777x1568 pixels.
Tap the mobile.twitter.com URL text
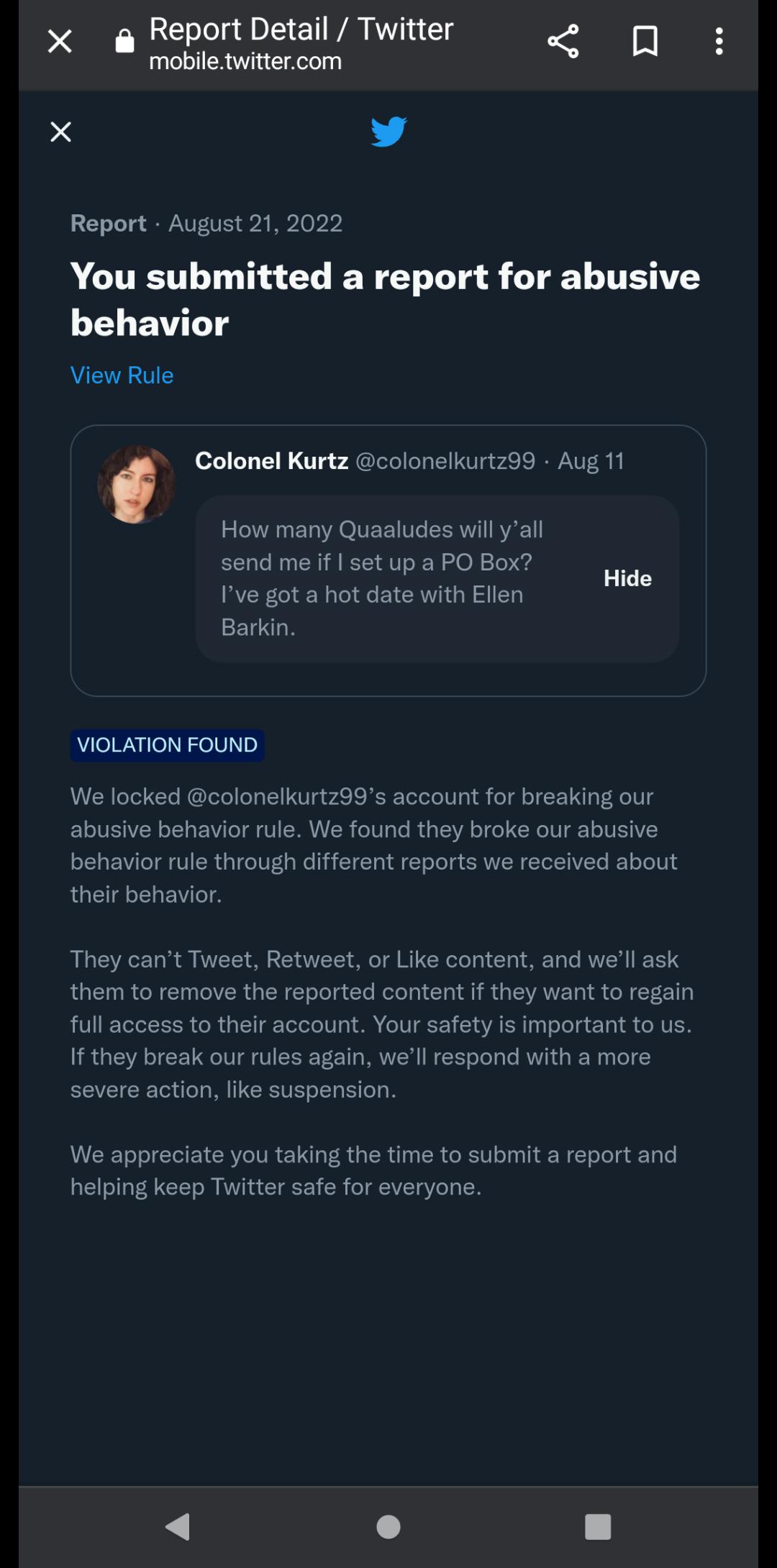coord(245,62)
